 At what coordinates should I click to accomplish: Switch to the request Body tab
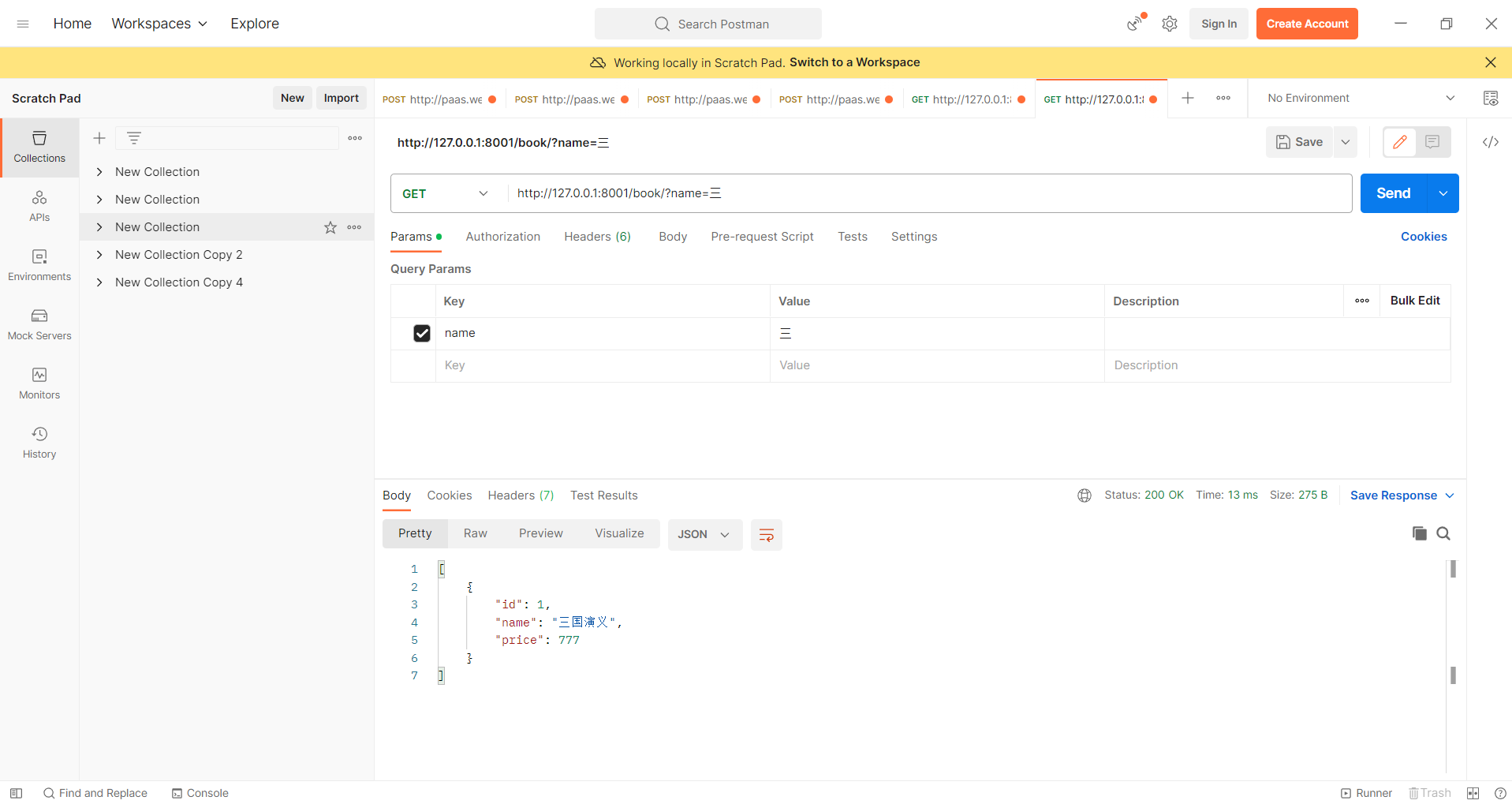click(673, 237)
